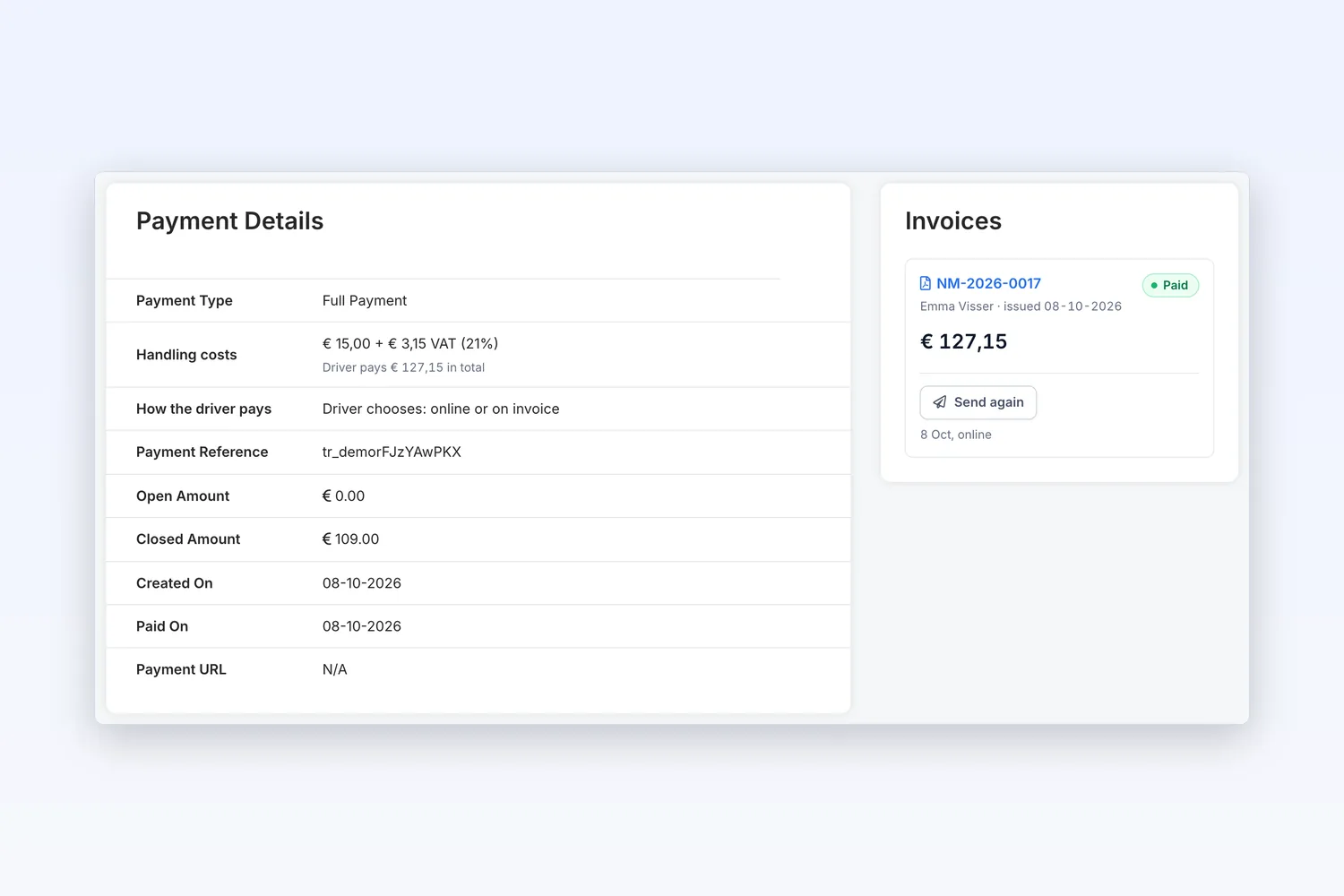This screenshot has height=896, width=1344.
Task: Select the '€ 109.00' closed amount value
Action: click(350, 539)
